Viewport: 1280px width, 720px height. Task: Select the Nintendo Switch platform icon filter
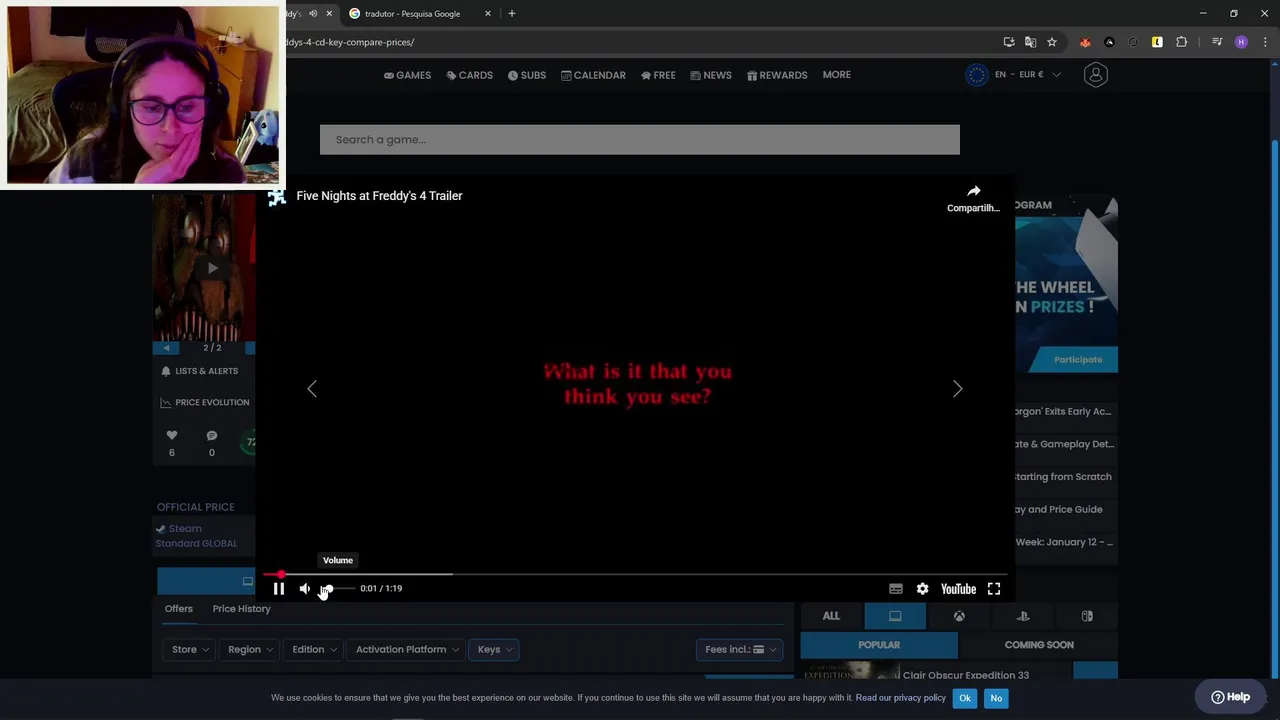point(1087,616)
